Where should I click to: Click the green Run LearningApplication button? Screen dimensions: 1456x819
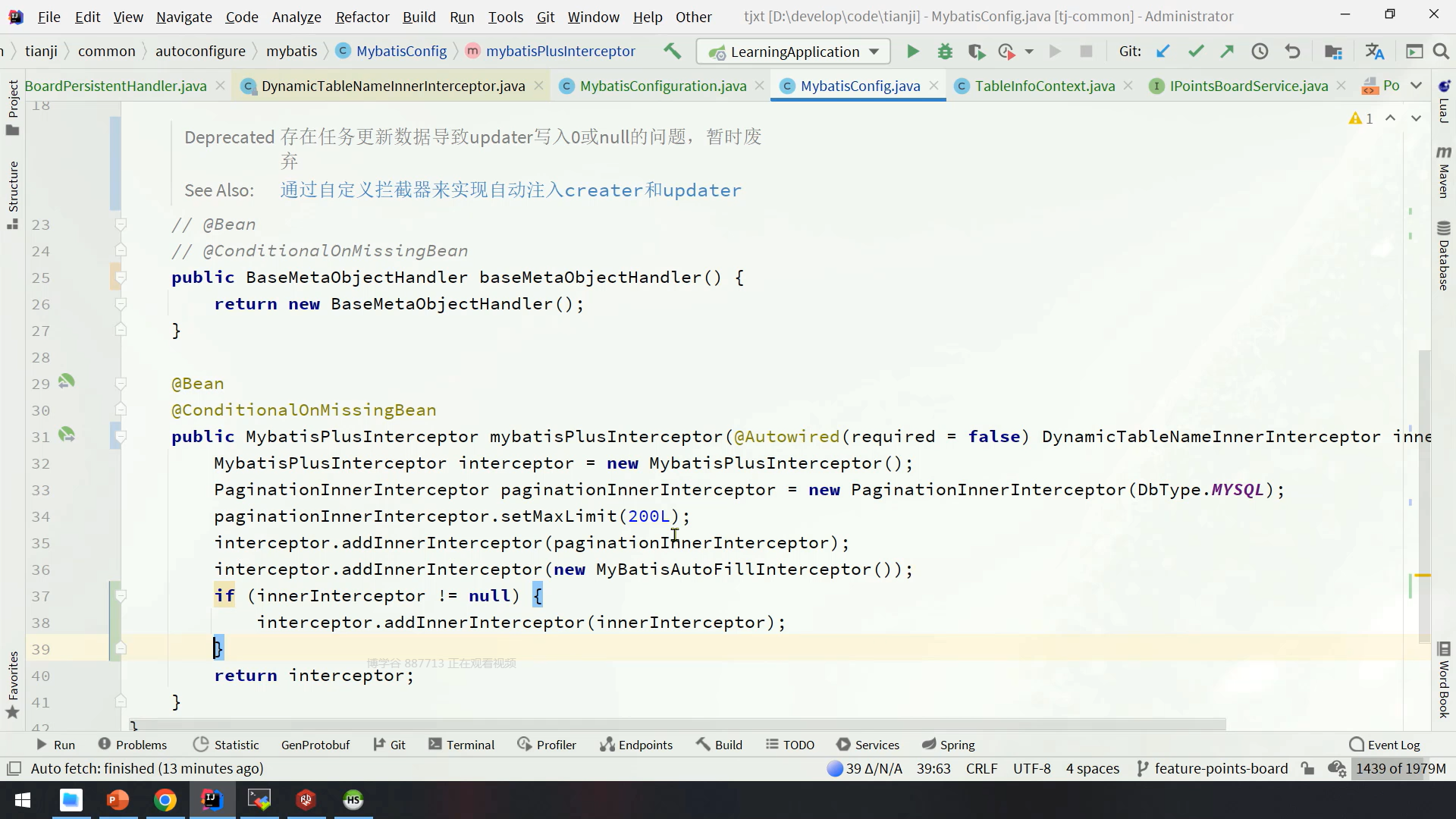click(x=913, y=52)
